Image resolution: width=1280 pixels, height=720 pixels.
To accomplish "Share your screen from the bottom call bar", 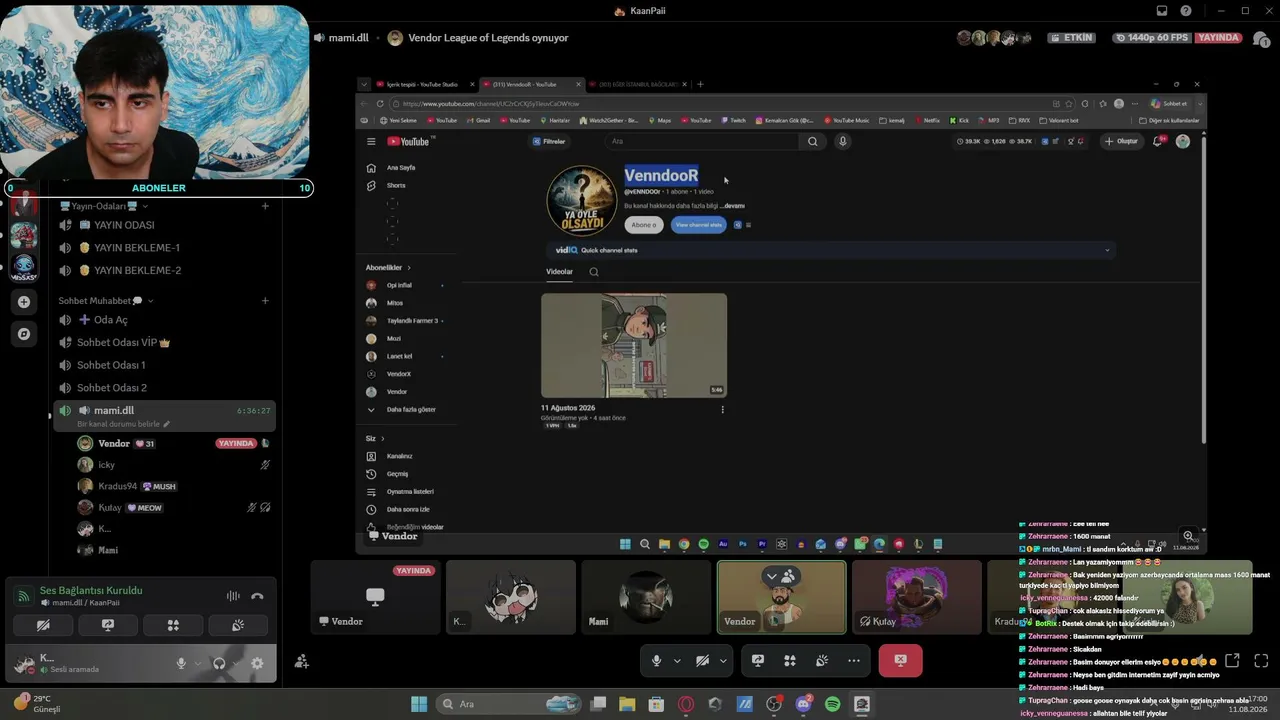I will [758, 660].
